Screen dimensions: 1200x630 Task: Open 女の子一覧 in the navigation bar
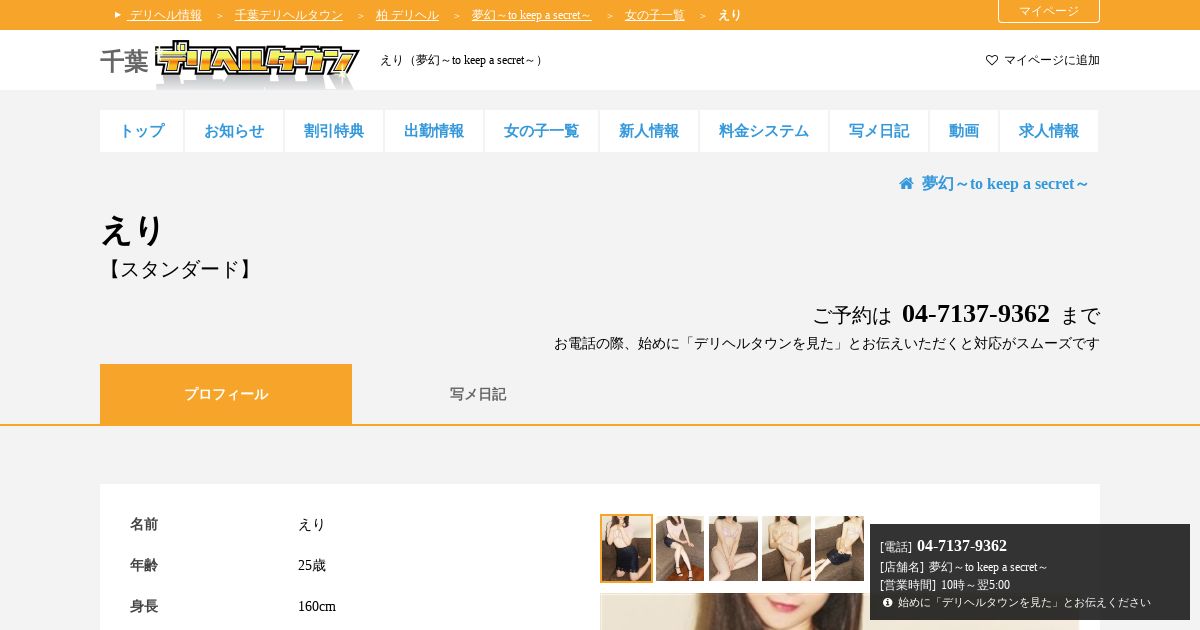point(541,131)
